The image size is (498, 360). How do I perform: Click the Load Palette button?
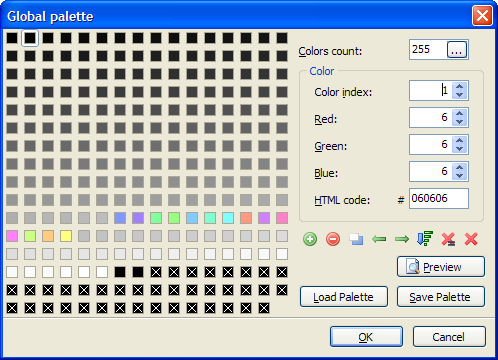point(344,297)
